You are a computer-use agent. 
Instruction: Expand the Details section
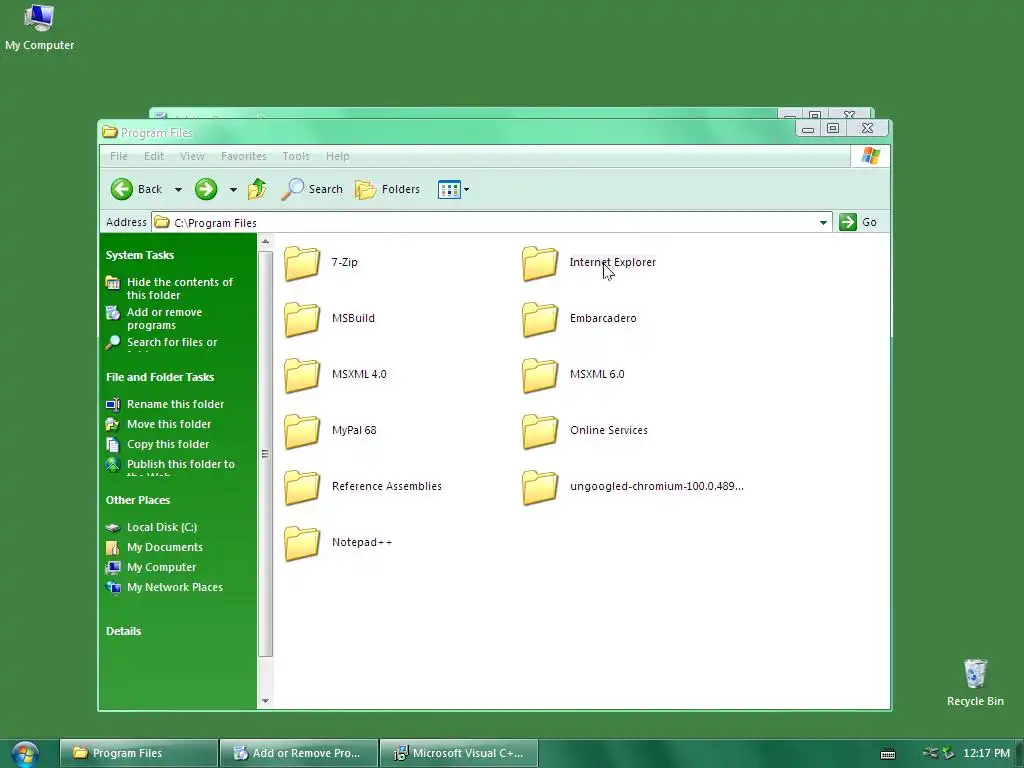click(x=123, y=632)
